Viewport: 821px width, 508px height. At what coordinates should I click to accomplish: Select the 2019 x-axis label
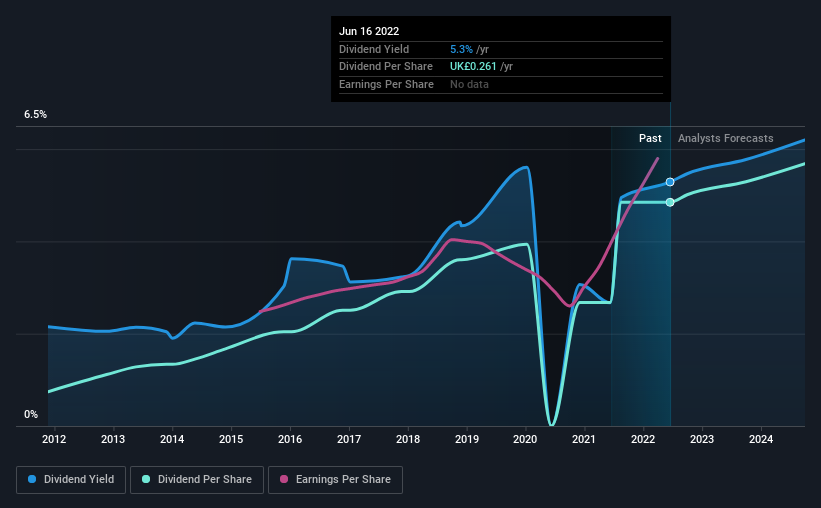click(467, 439)
